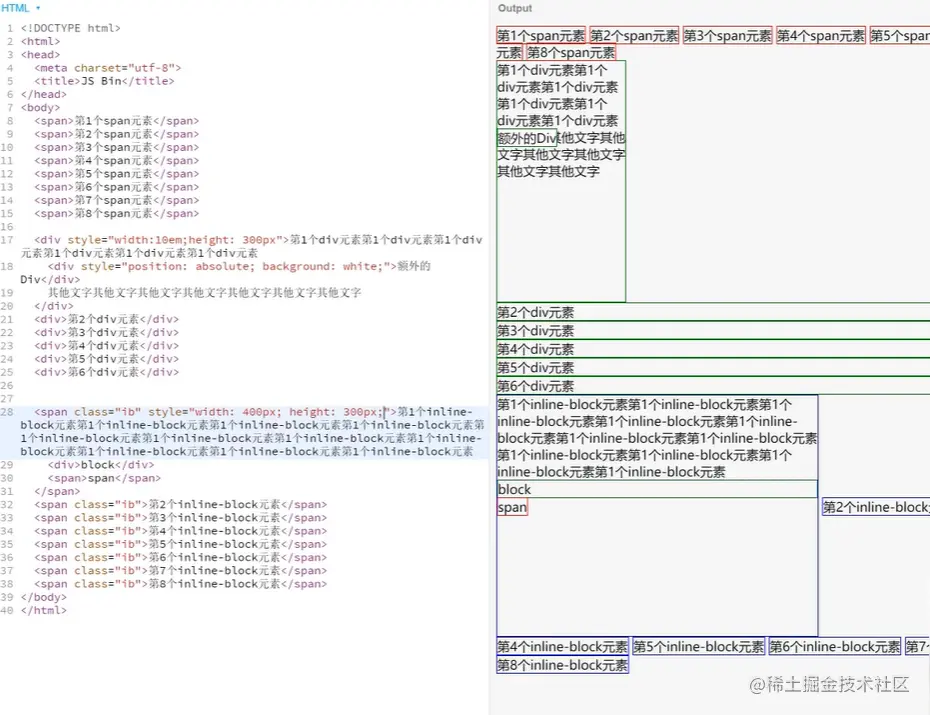Image resolution: width=930 pixels, height=715 pixels.
Task: Click the opening <body> tag in the code
Action: [x=40, y=107]
